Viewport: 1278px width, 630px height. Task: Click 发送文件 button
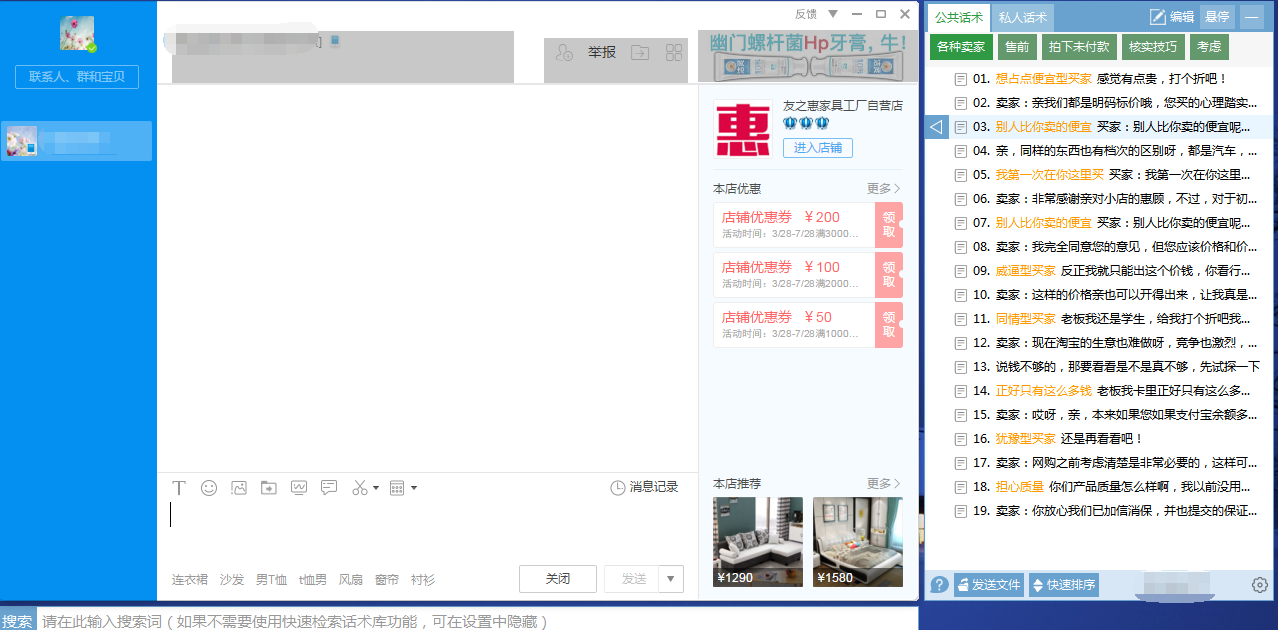(x=989, y=585)
